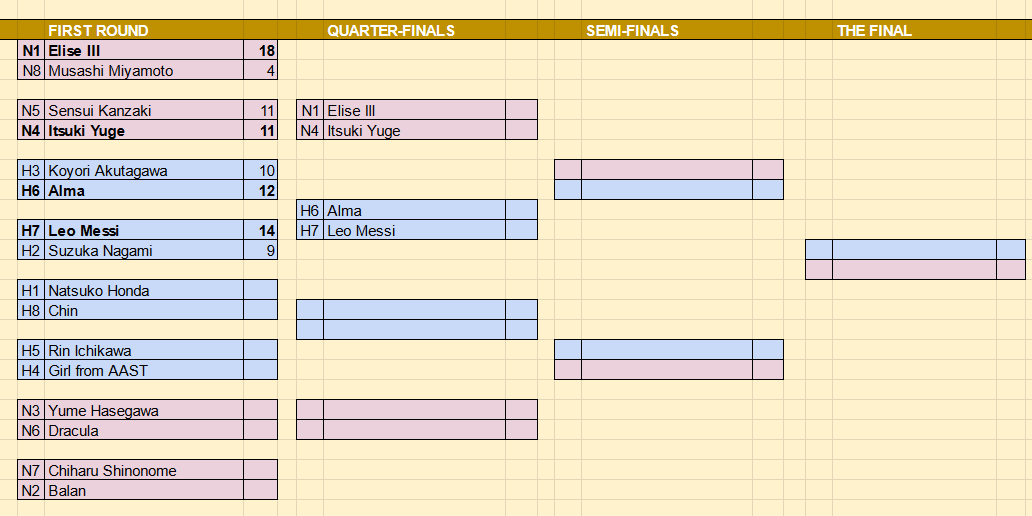Click the empty score cell for Rin Ichikawa
The width and height of the screenshot is (1032, 516).
[x=260, y=350]
